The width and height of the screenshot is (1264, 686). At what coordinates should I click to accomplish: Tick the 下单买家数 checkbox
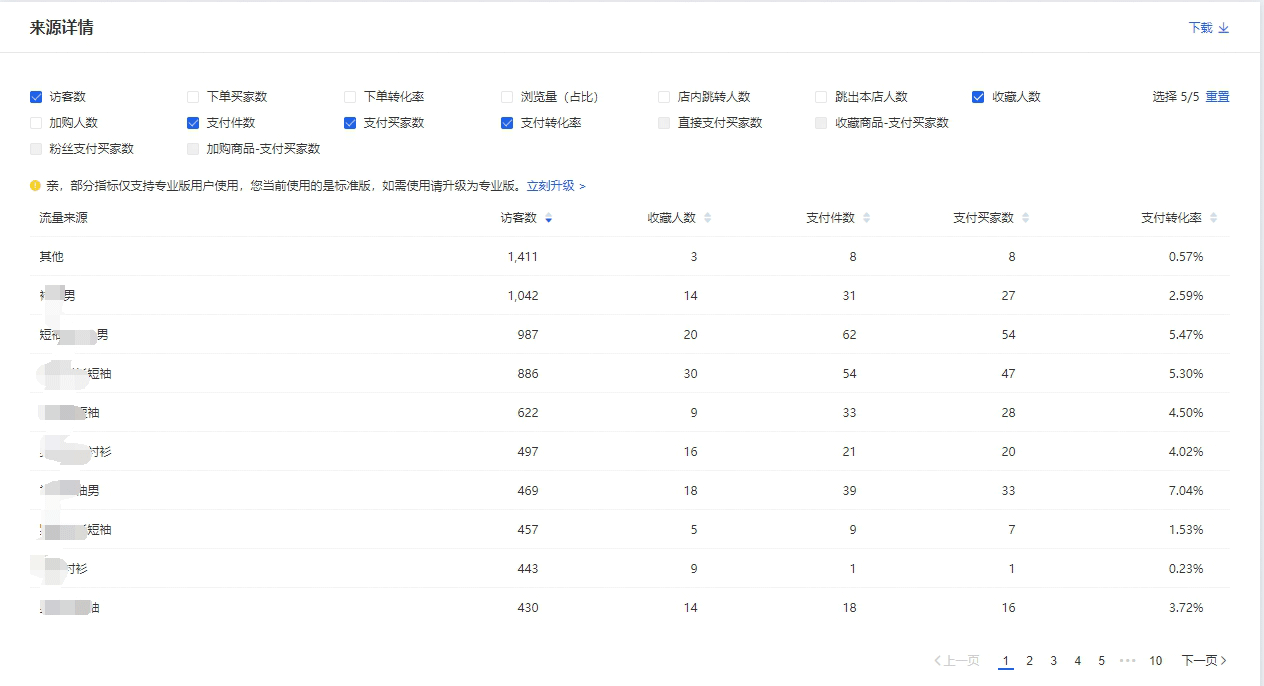click(x=193, y=97)
